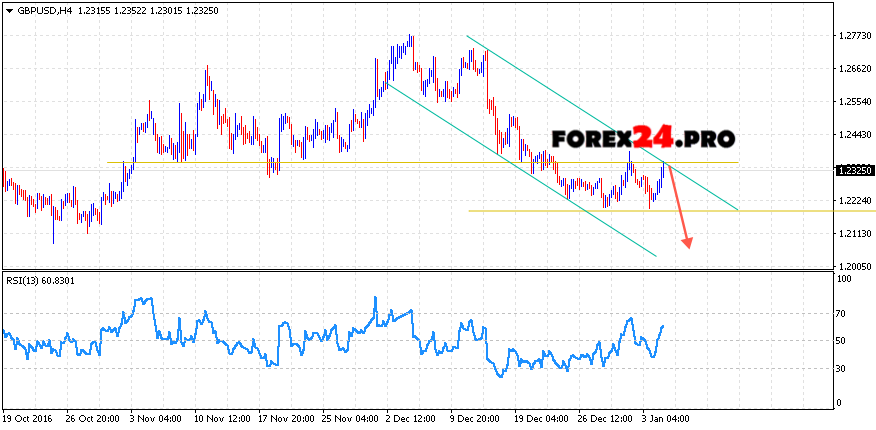Click the 10 Nov 12:00 time label
Screen dimensions: 876x430
point(224,419)
